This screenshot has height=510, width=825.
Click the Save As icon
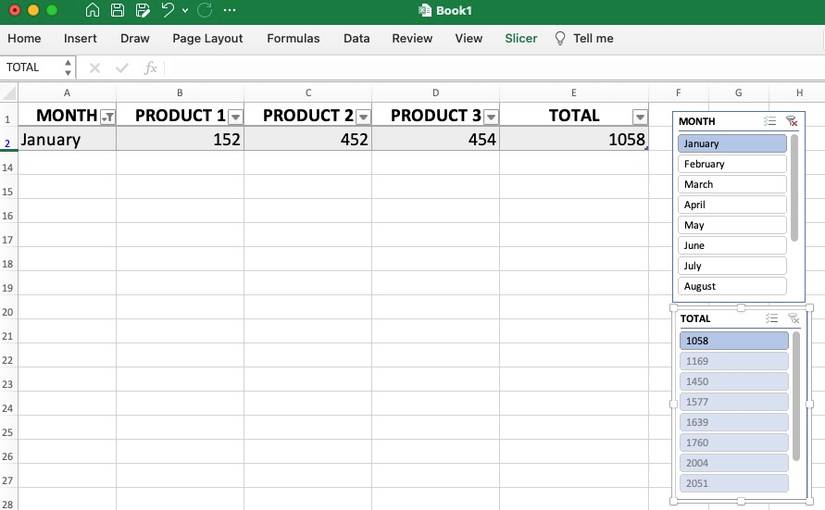point(142,11)
